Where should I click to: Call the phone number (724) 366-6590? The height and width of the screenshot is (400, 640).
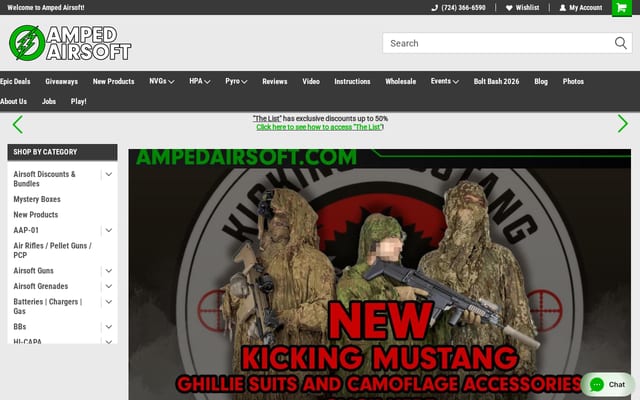tap(458, 8)
